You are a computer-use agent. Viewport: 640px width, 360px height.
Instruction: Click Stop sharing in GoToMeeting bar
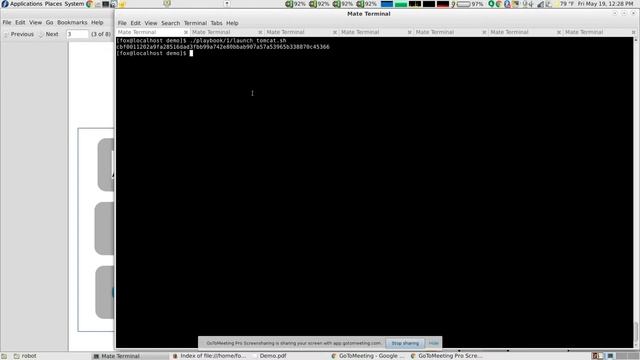pos(405,343)
